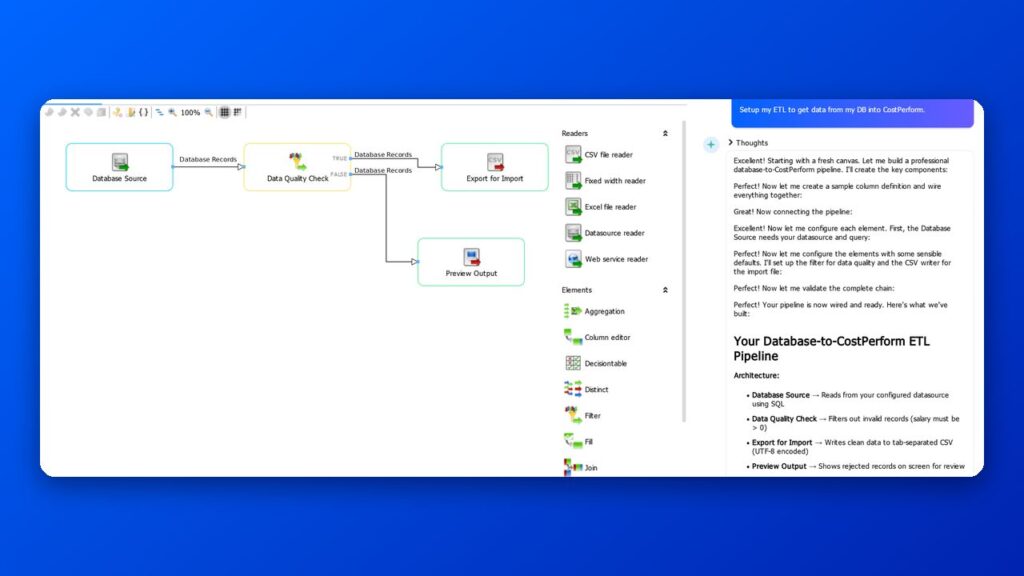Click the 'Column editor' palette label
Image resolution: width=1024 pixels, height=576 pixels.
pyautogui.click(x=607, y=338)
